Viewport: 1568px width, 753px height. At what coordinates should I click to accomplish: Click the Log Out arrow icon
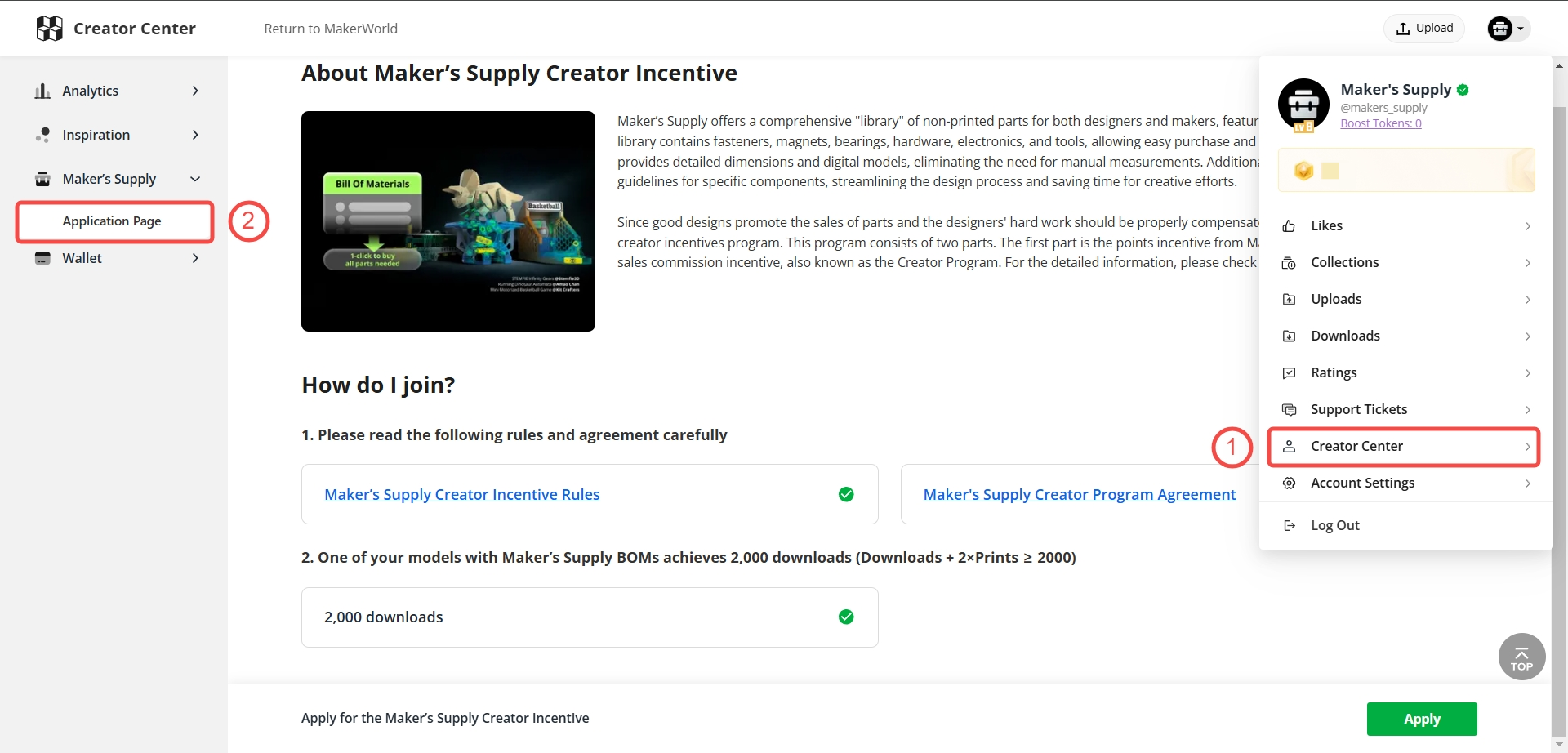(1289, 526)
